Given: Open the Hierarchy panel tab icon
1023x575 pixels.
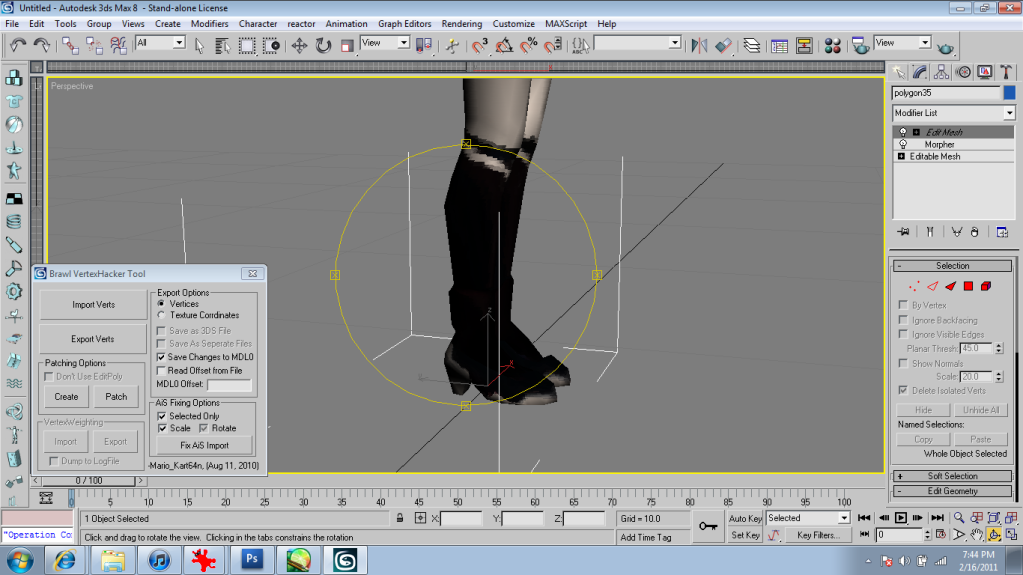Looking at the screenshot, I should tap(941, 72).
